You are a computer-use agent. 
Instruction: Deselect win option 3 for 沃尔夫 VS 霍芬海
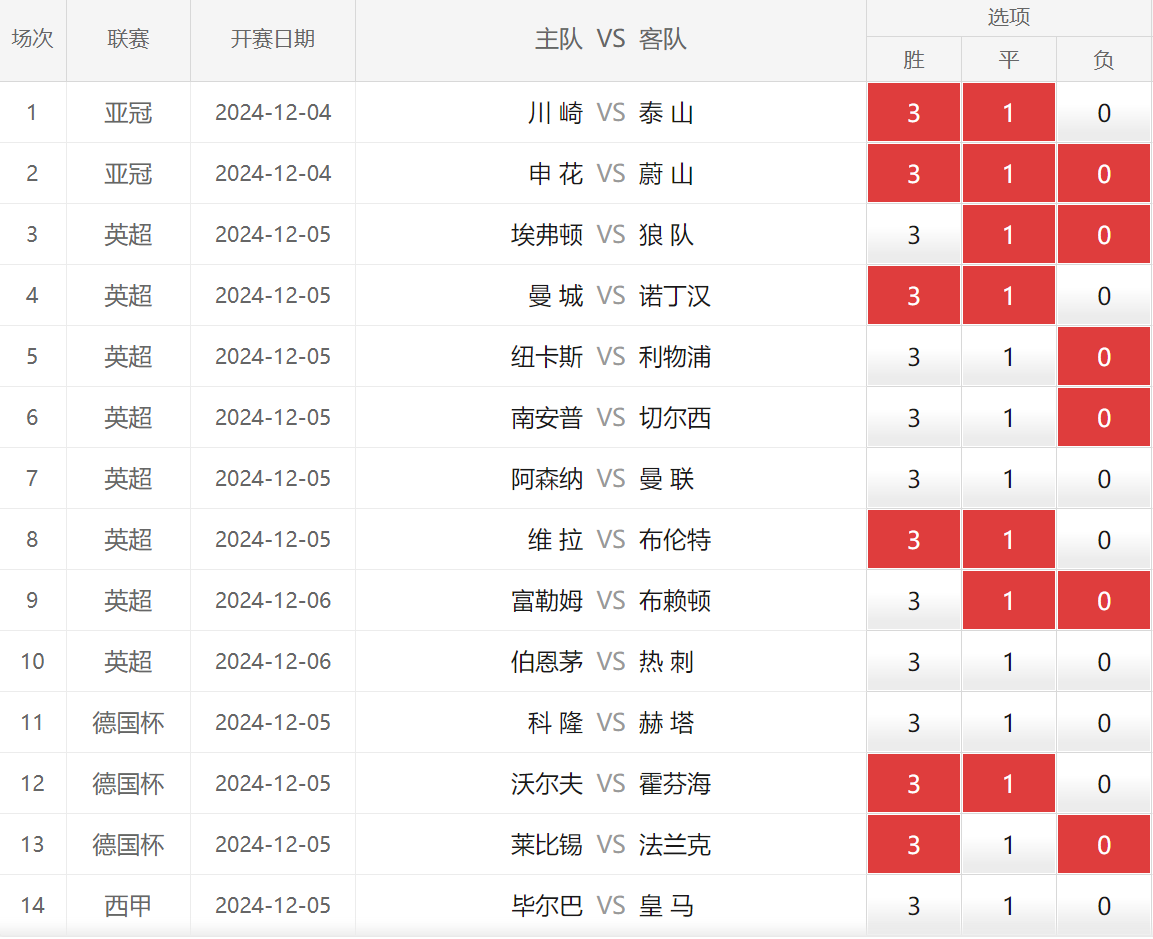click(913, 784)
